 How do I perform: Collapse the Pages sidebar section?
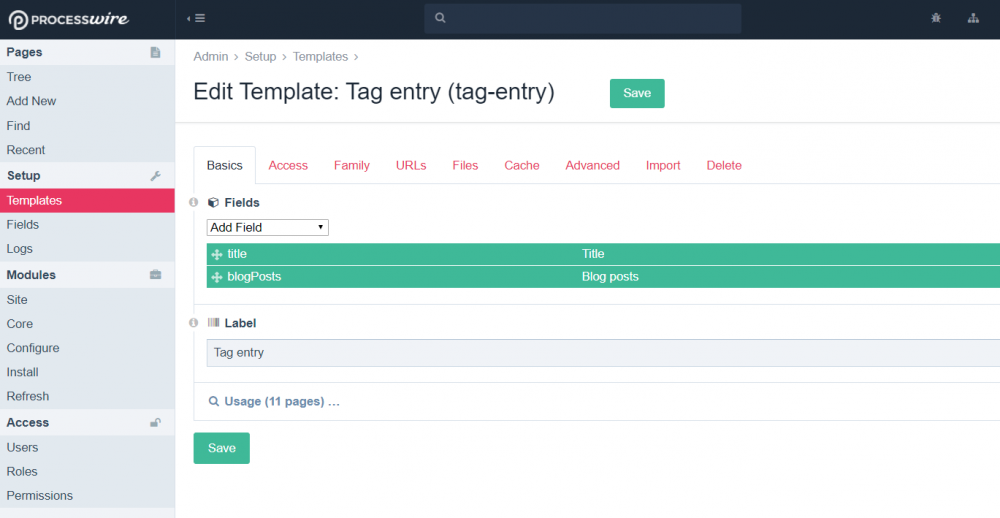pyautogui.click(x=87, y=52)
